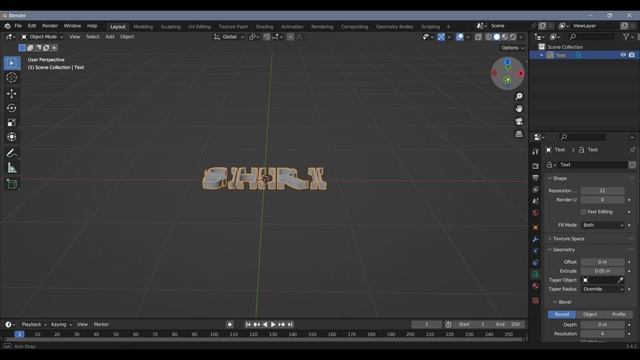
Task: Open the Playback dropdown in timeline
Action: [x=34, y=324]
